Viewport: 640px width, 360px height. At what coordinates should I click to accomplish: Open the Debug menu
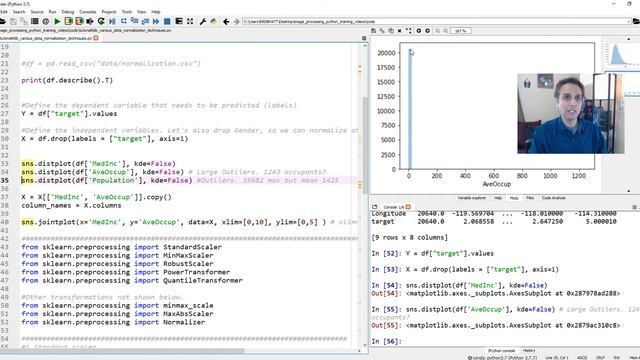[x=68, y=12]
